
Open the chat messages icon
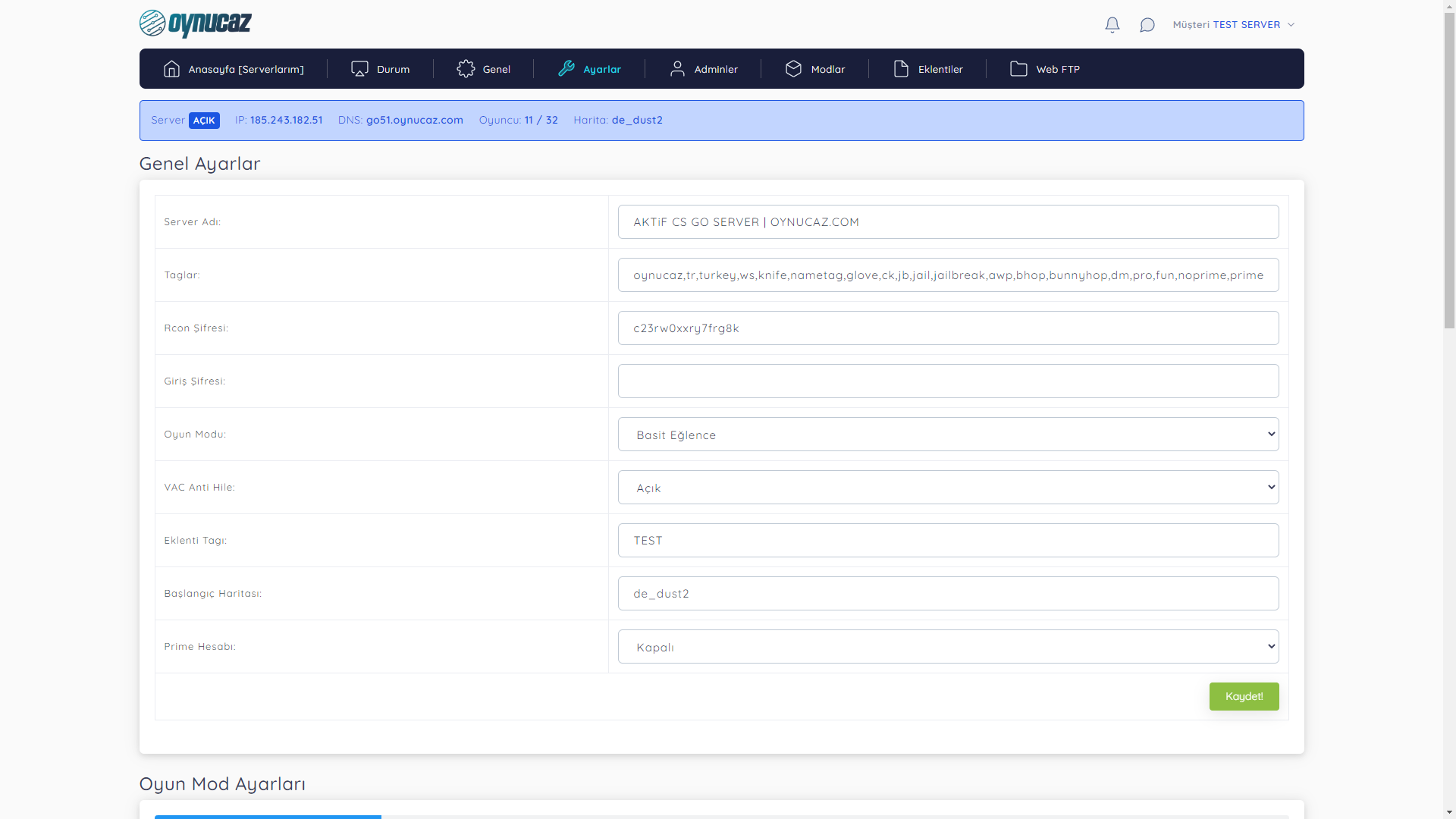1147,25
